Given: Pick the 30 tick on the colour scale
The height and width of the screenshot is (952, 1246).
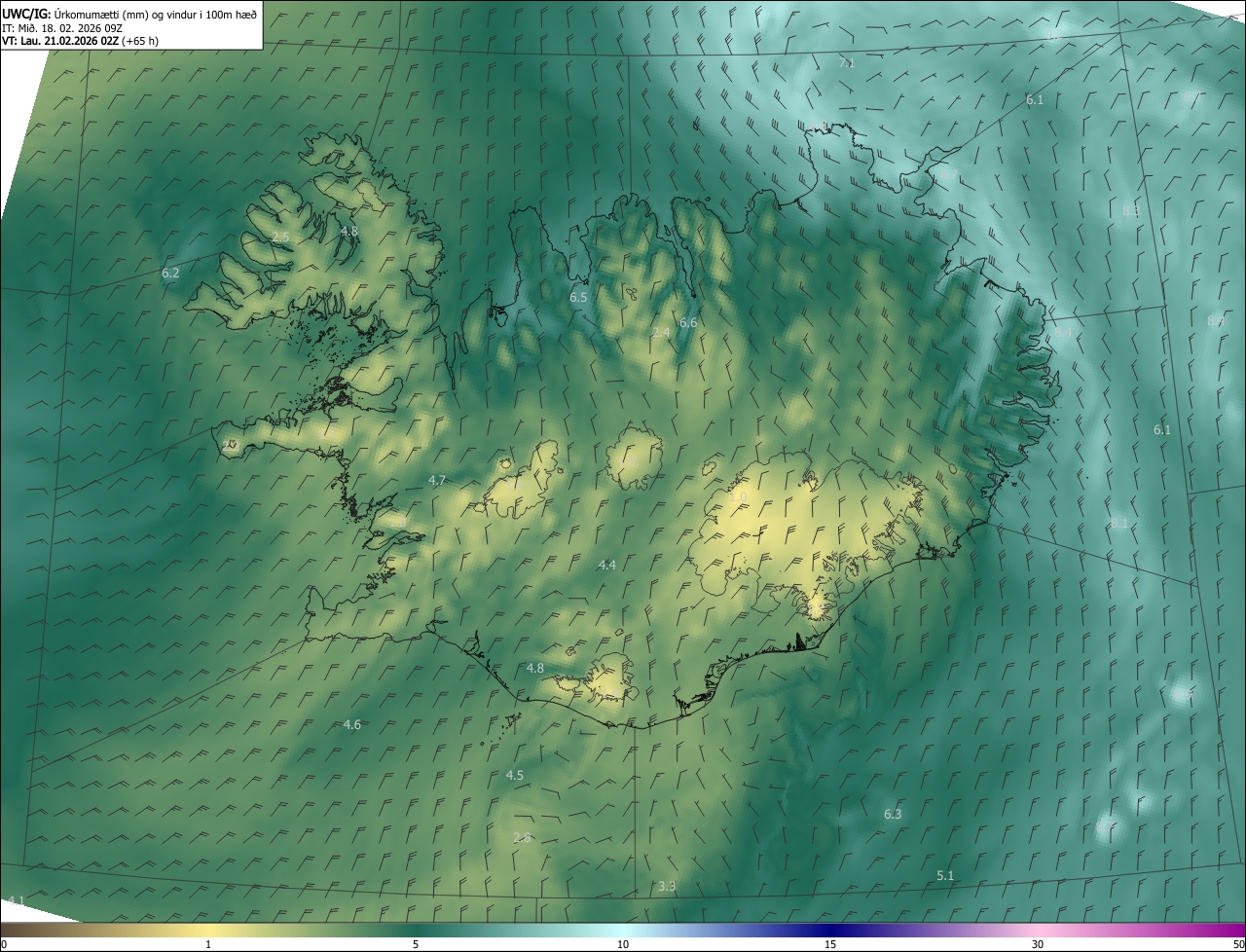Looking at the screenshot, I should [1038, 945].
